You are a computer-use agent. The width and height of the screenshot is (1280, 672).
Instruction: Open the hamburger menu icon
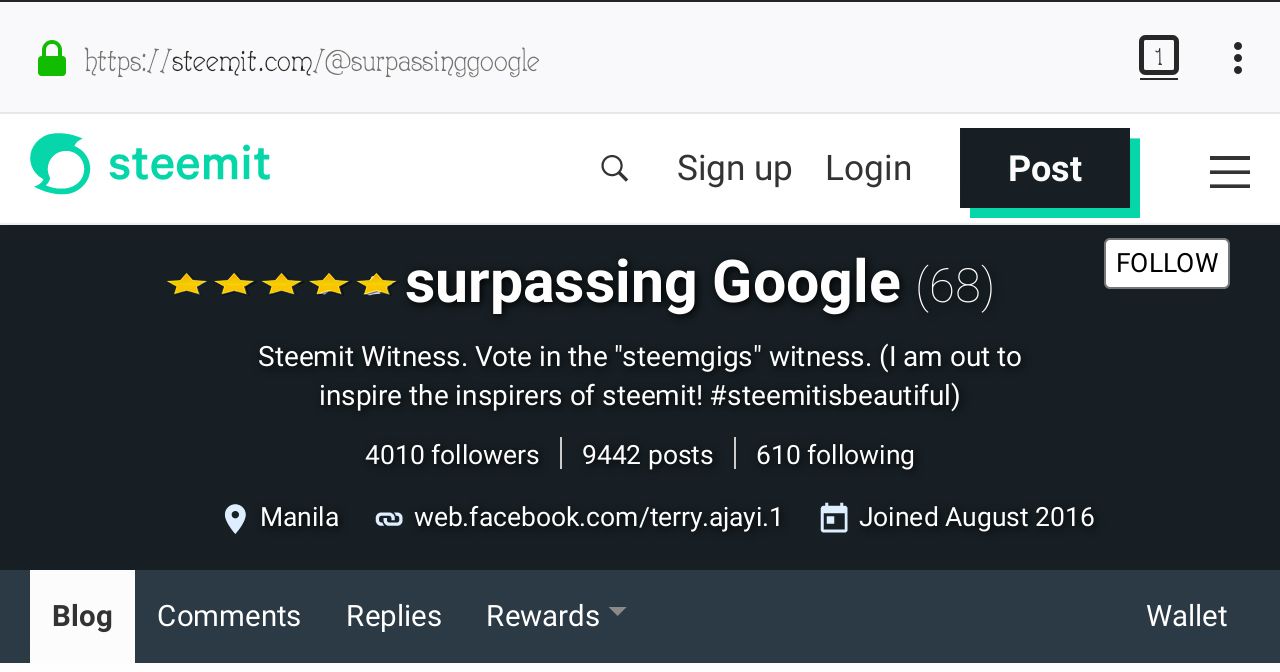click(1229, 171)
